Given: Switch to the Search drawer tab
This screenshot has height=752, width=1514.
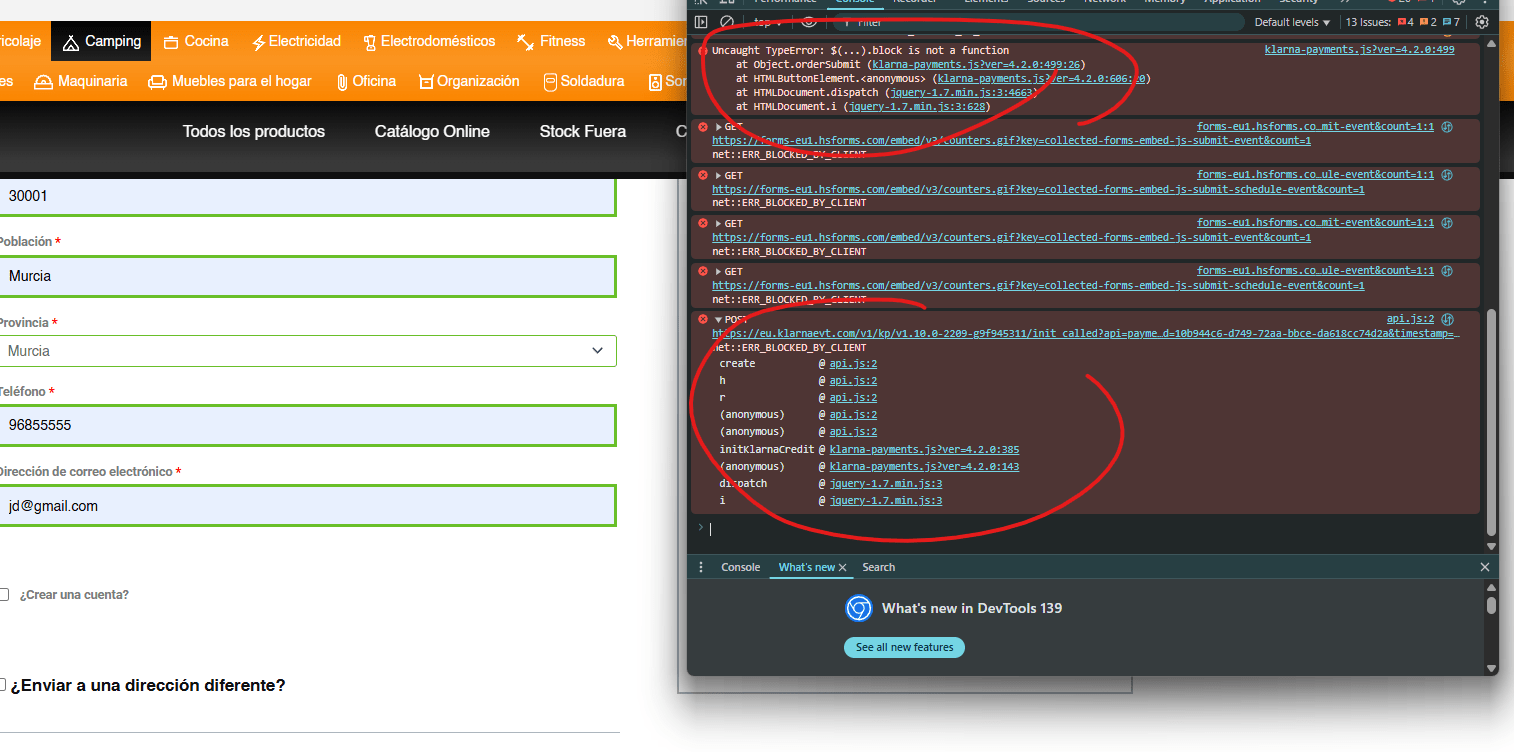Looking at the screenshot, I should pyautogui.click(x=878, y=567).
